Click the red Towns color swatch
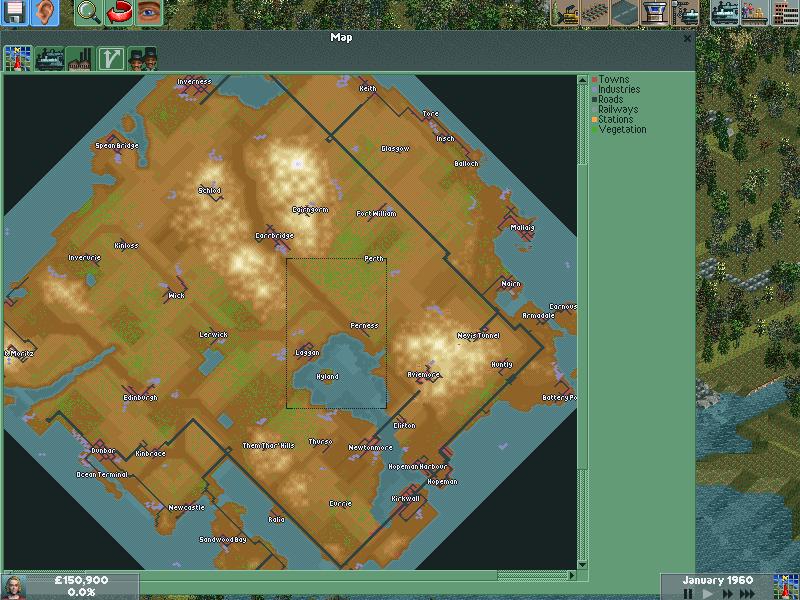 594,80
